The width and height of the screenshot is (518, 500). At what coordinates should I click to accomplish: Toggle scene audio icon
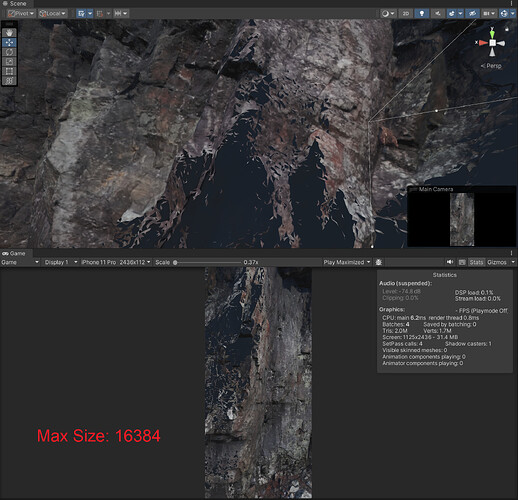(x=438, y=13)
